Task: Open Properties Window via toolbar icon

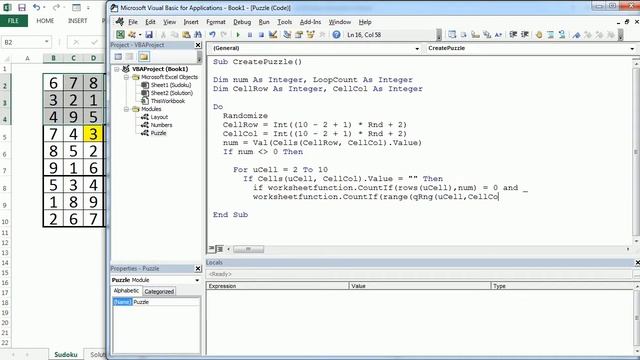Action: tap(299, 35)
